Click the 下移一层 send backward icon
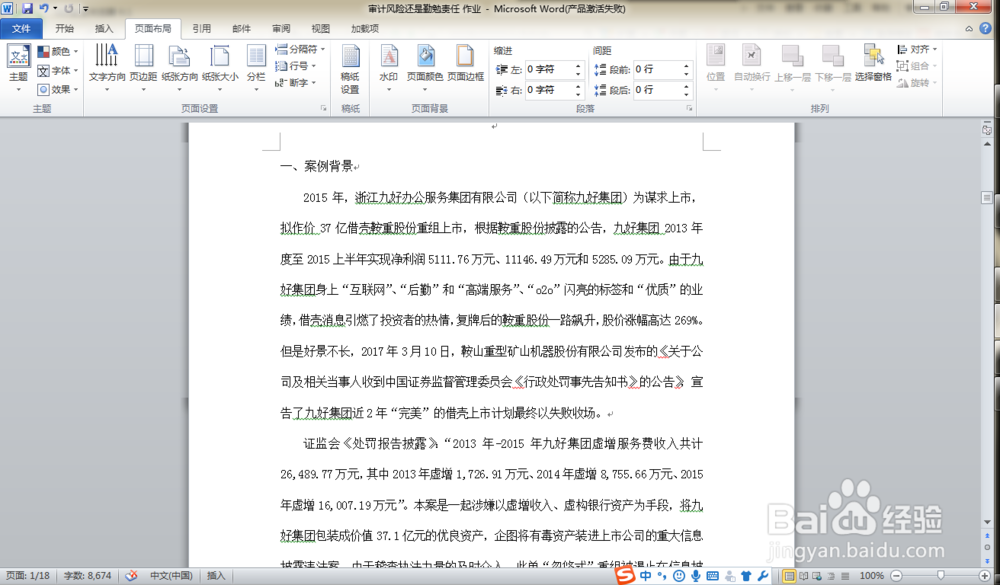The width and height of the screenshot is (1000, 585). (833, 56)
